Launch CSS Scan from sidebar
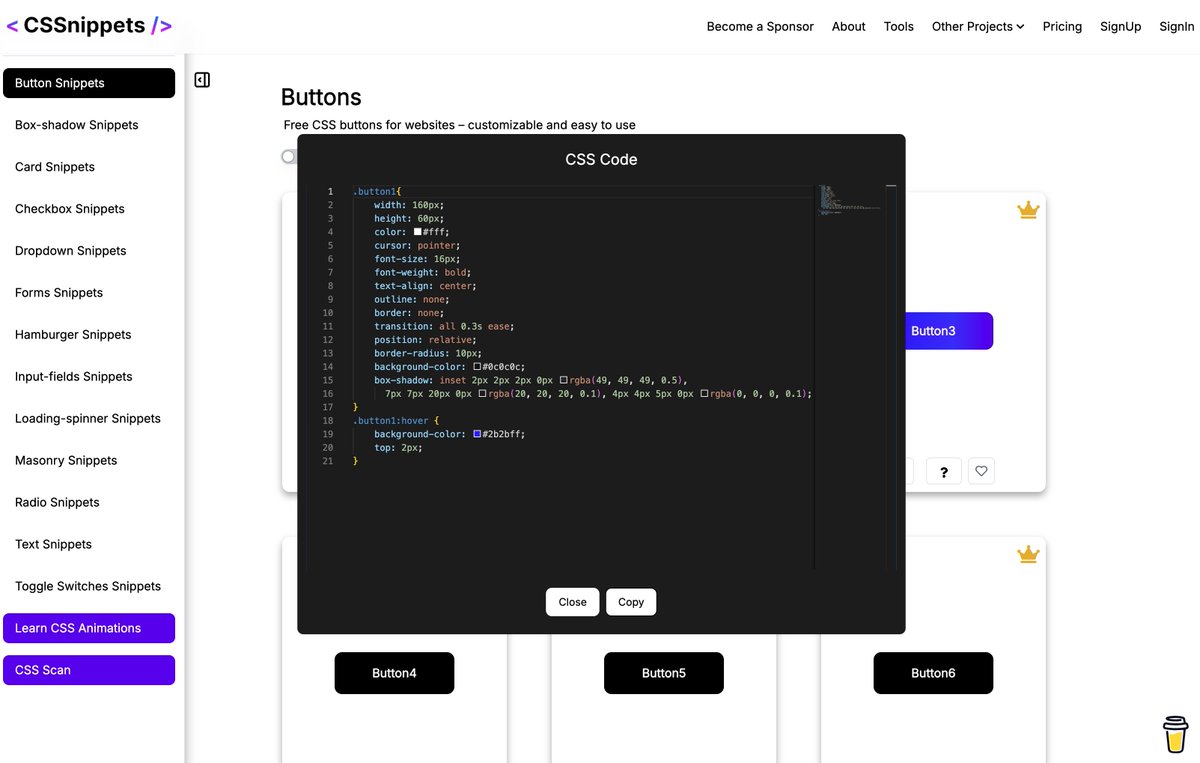Viewport: 1200px width, 763px height. 88,669
